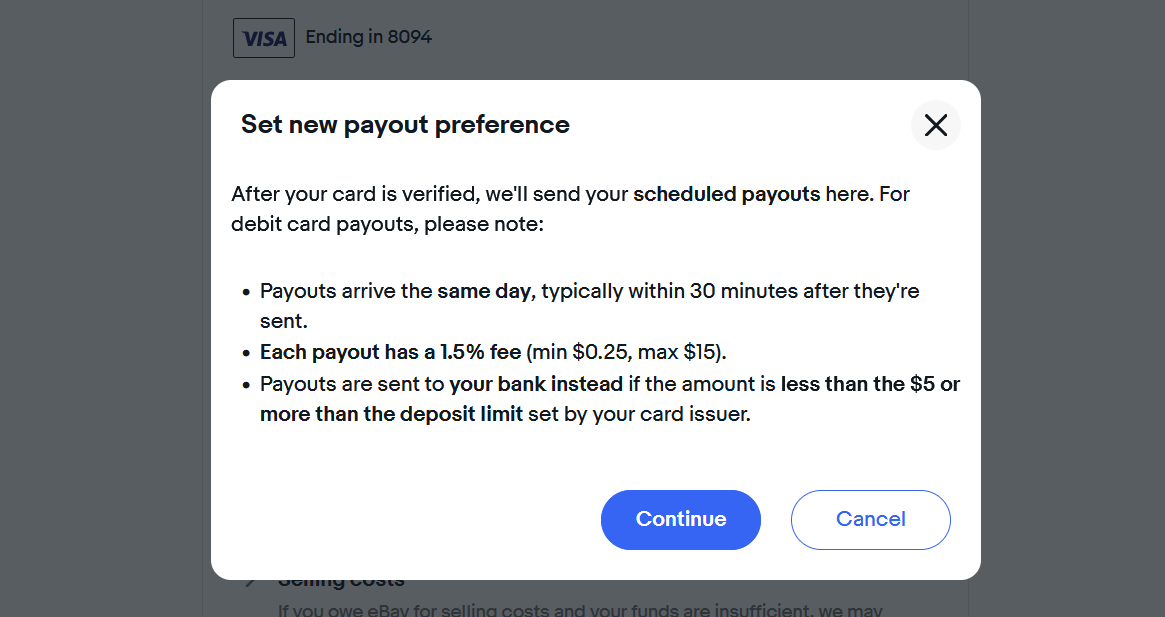Click Cancel to abort
This screenshot has width=1165, height=617.
point(869,519)
